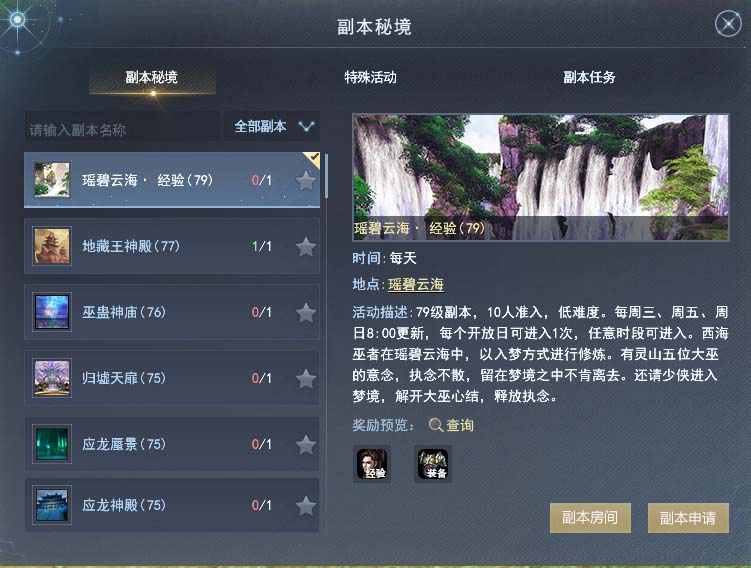This screenshot has width=751, height=568.
Task: Click the 副本申请 button
Action: 688,518
